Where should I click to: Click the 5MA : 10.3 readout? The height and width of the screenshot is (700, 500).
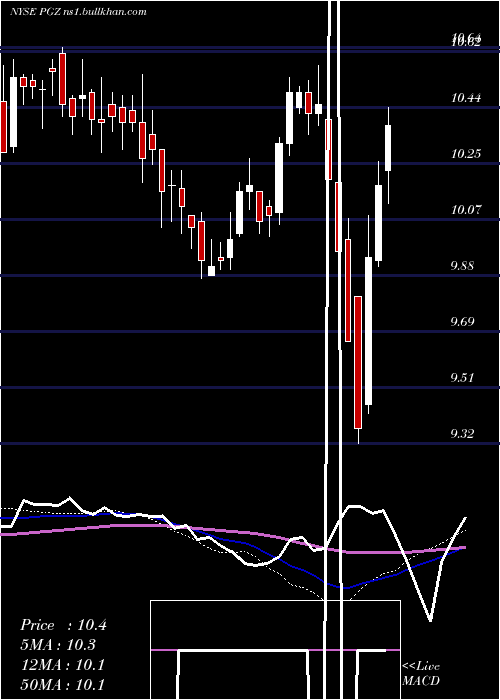pyautogui.click(x=58, y=645)
